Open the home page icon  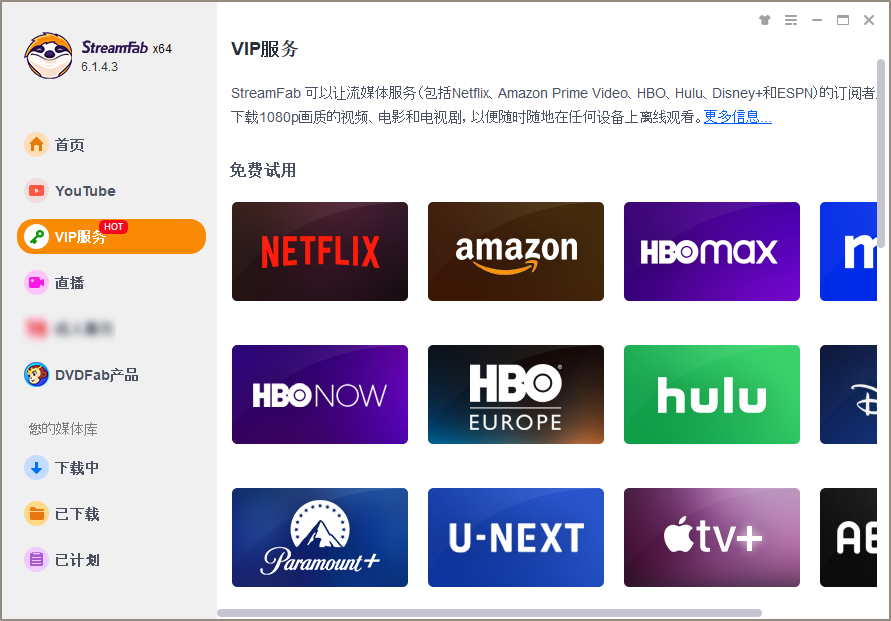click(36, 145)
